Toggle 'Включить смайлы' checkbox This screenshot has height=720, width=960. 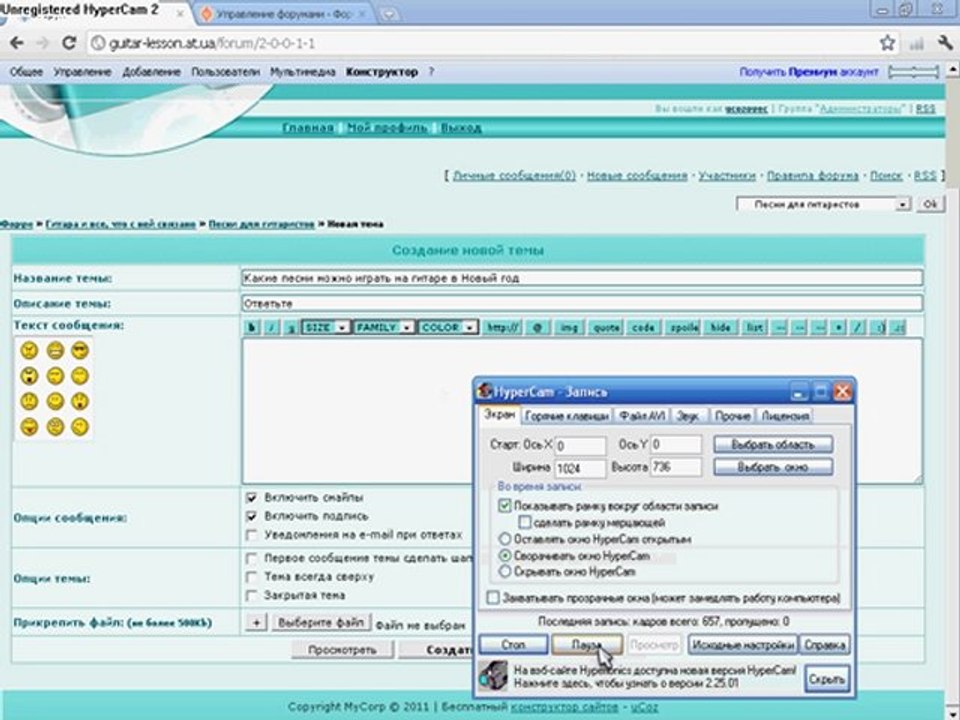click(251, 498)
